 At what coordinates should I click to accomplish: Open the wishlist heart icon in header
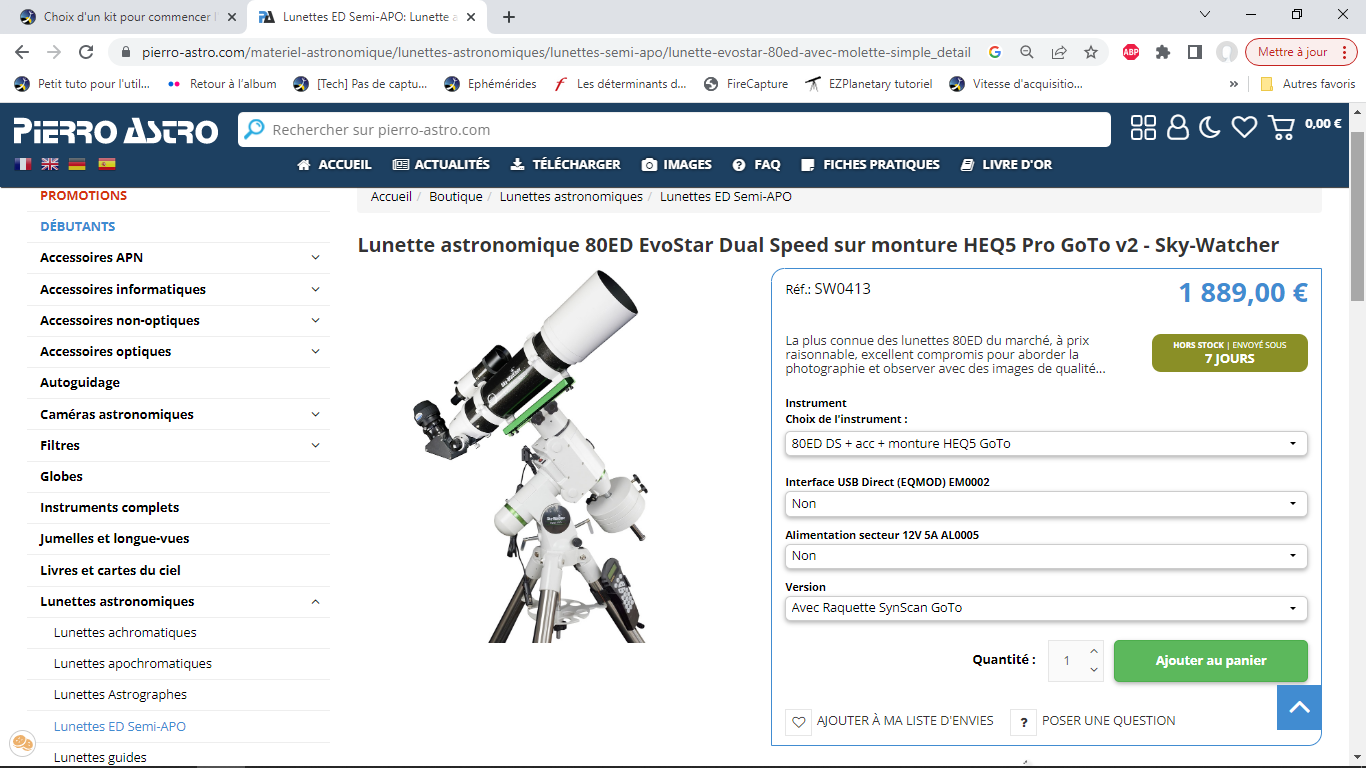pos(1244,127)
